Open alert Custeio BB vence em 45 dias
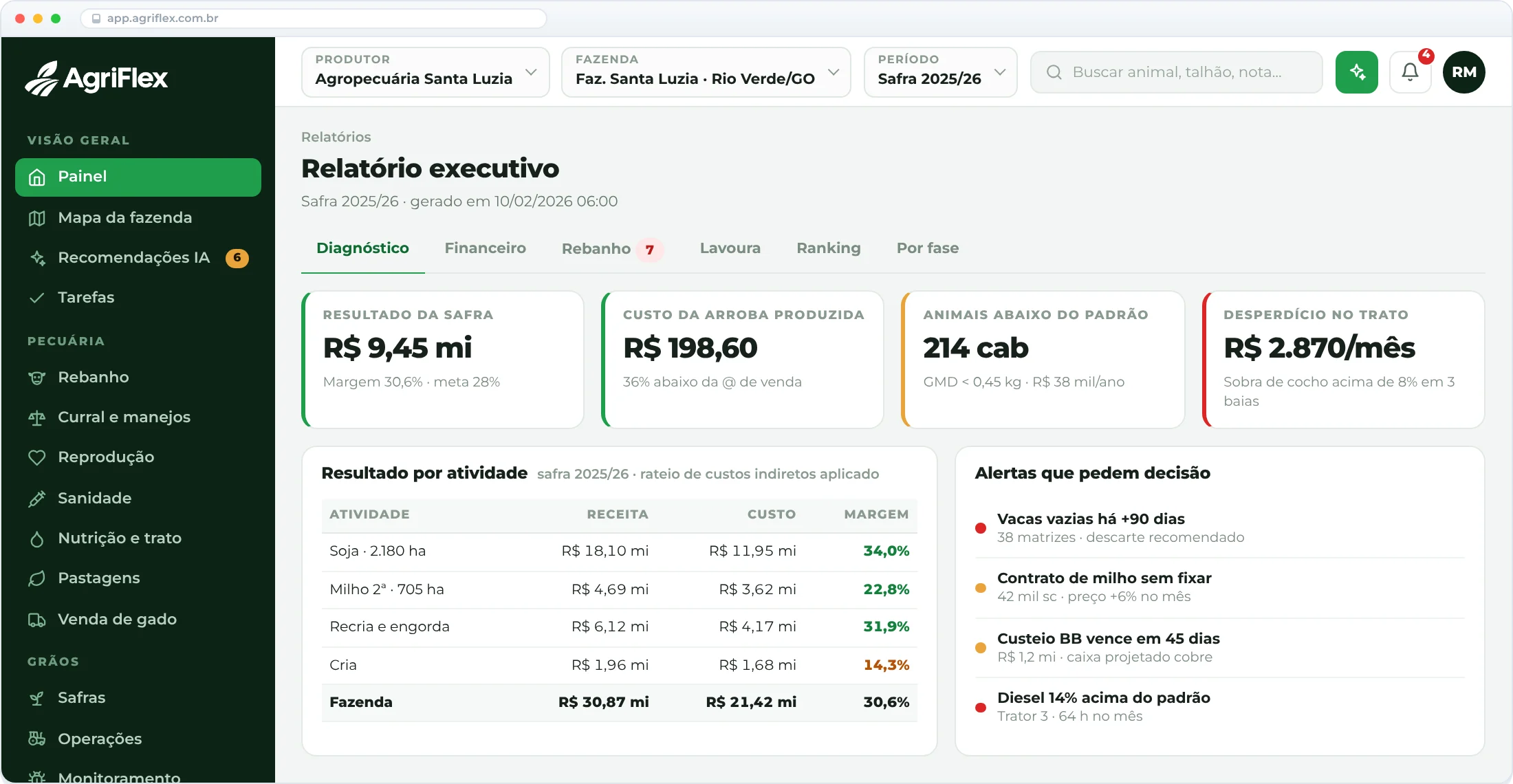The width and height of the screenshot is (1513, 784). point(1220,648)
